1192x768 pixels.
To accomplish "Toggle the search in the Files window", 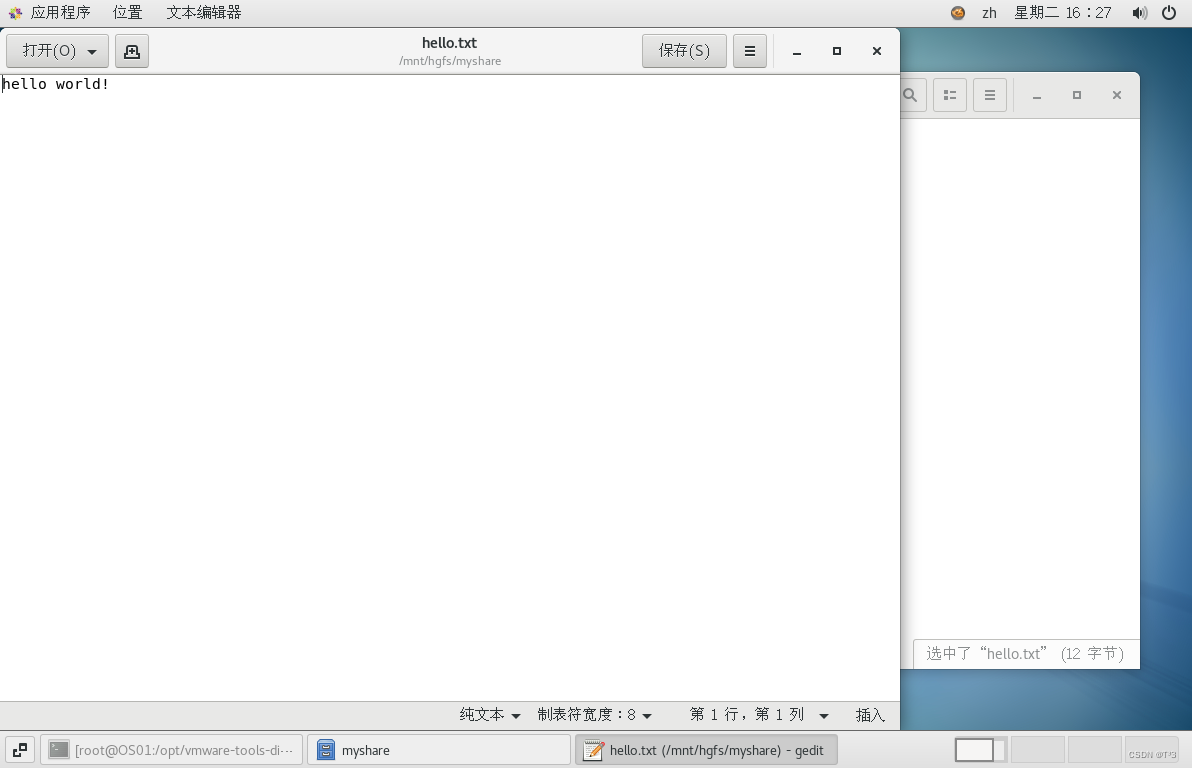I will click(910, 94).
